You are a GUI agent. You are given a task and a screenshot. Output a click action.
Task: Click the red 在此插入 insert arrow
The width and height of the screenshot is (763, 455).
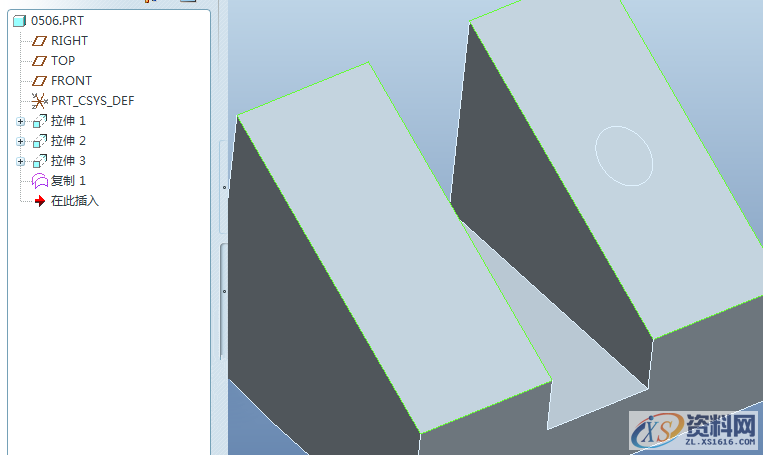pos(40,201)
